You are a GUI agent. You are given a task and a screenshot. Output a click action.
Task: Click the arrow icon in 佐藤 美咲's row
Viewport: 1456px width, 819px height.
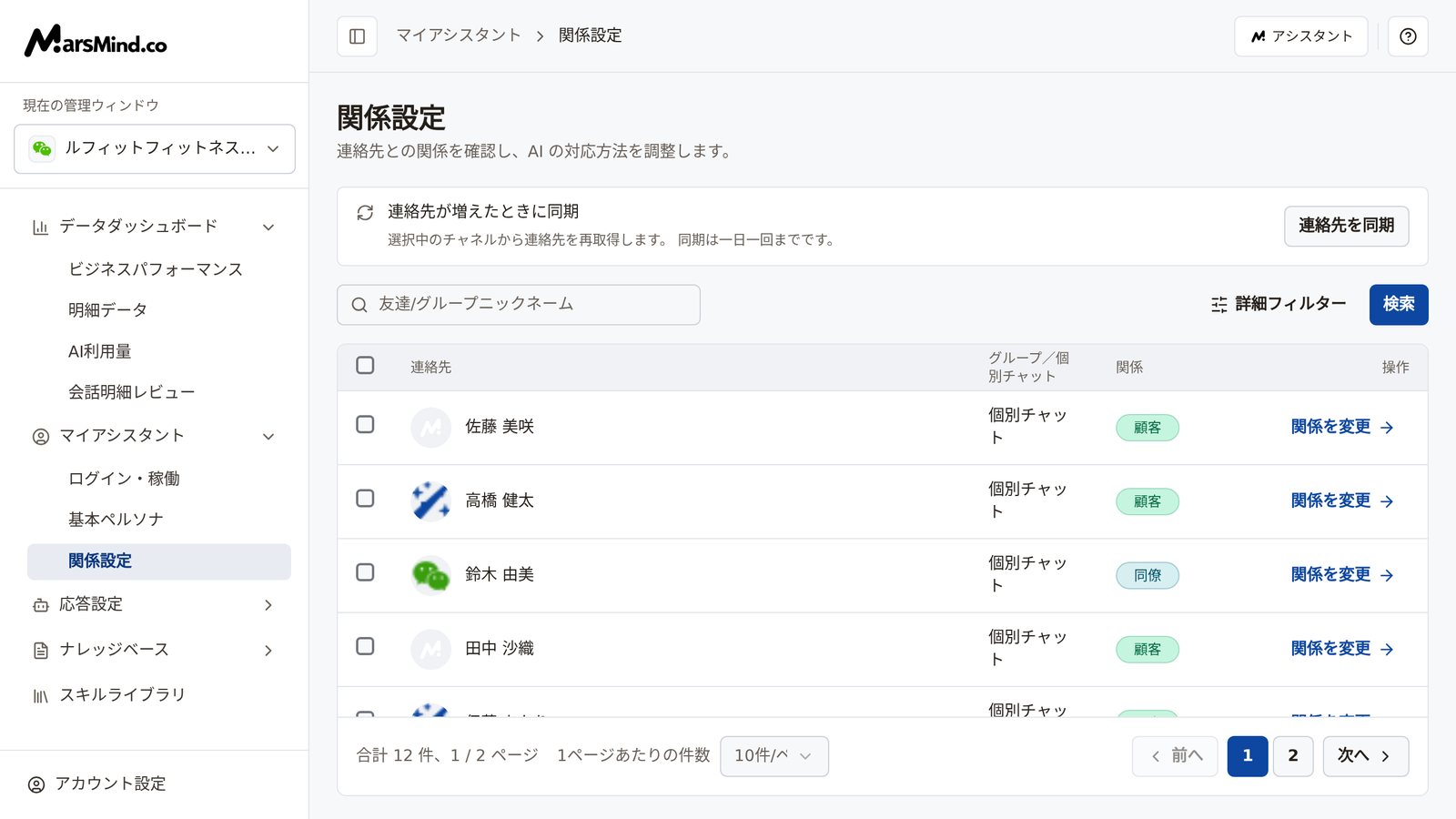(1387, 428)
